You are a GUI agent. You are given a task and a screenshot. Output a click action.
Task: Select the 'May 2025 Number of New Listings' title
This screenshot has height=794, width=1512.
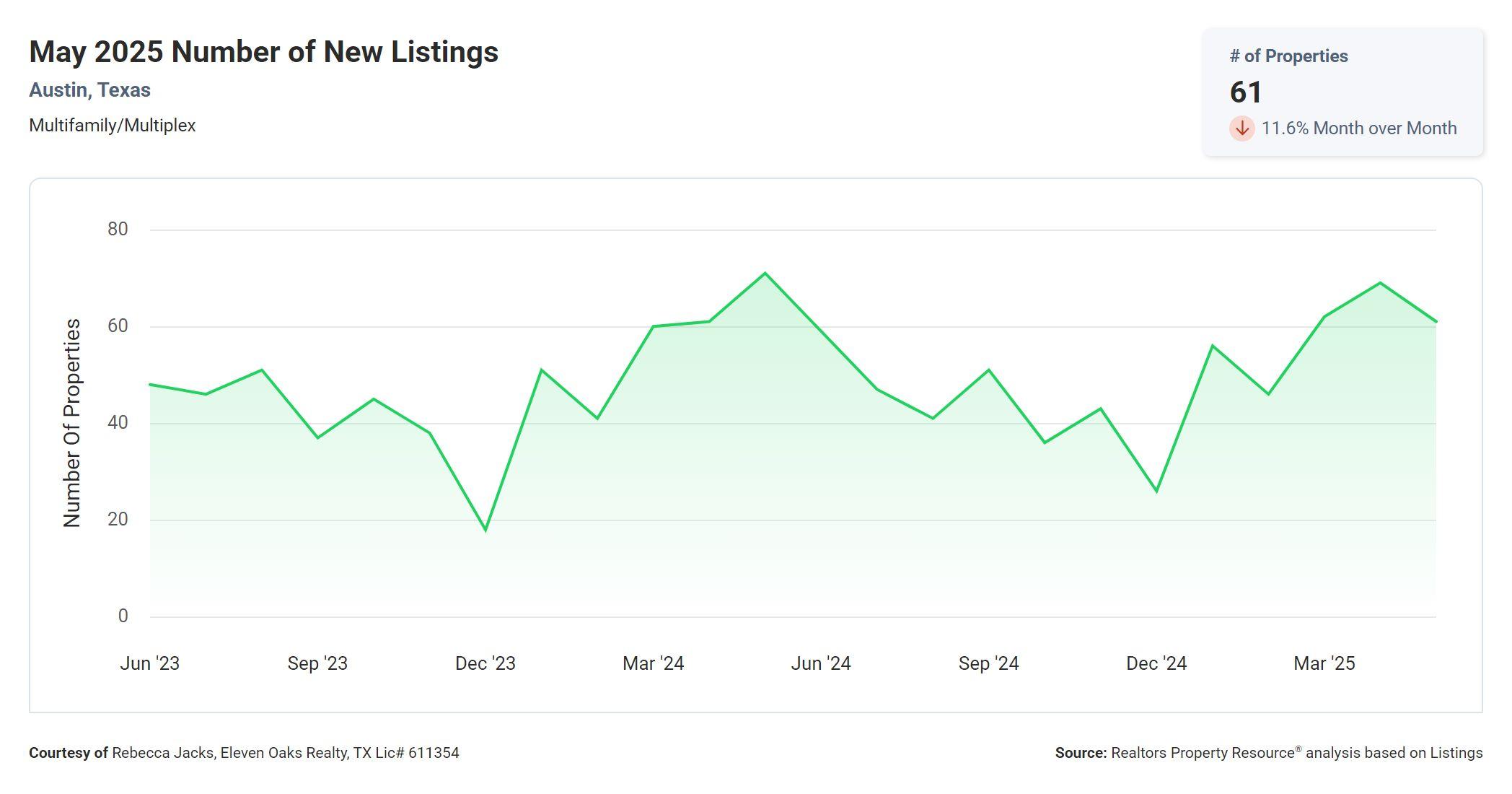tap(263, 52)
